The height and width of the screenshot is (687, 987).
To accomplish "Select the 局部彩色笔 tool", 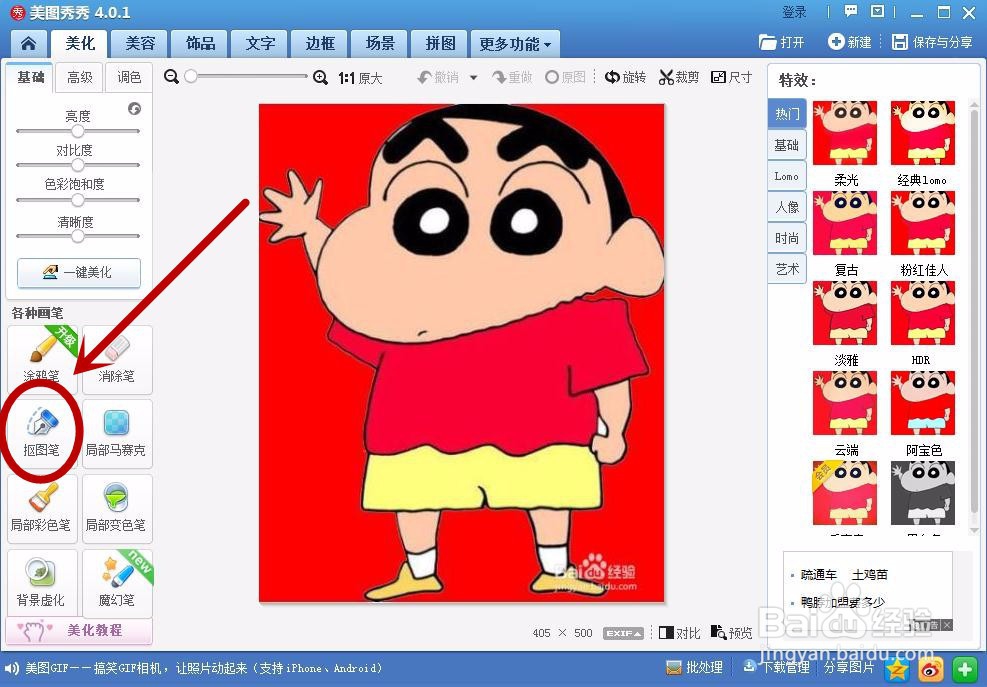I will (x=42, y=508).
